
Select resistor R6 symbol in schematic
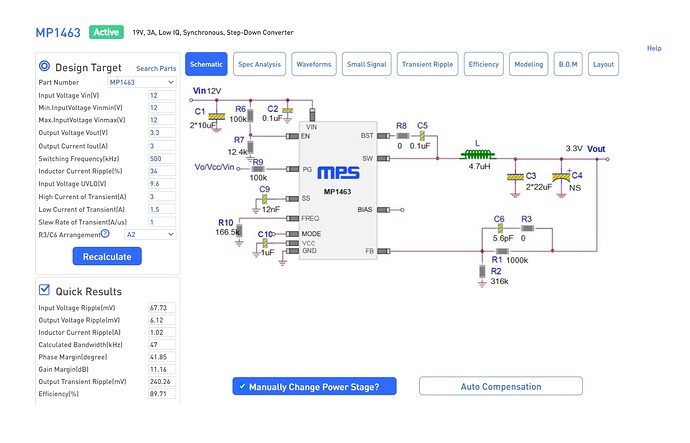(250, 116)
